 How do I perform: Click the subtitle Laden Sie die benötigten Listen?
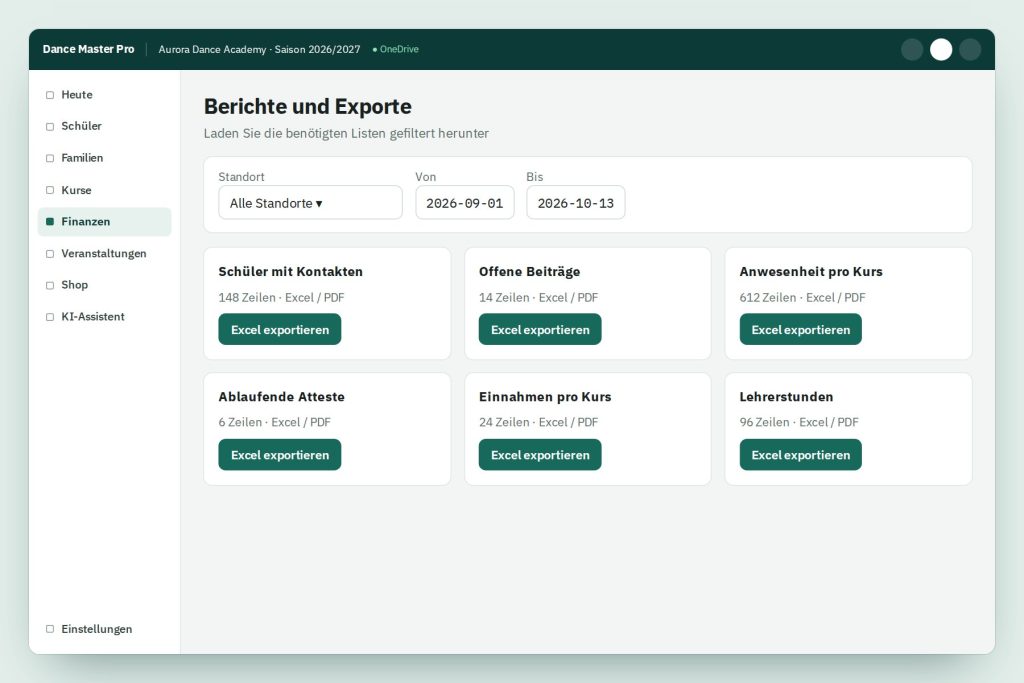tap(346, 134)
